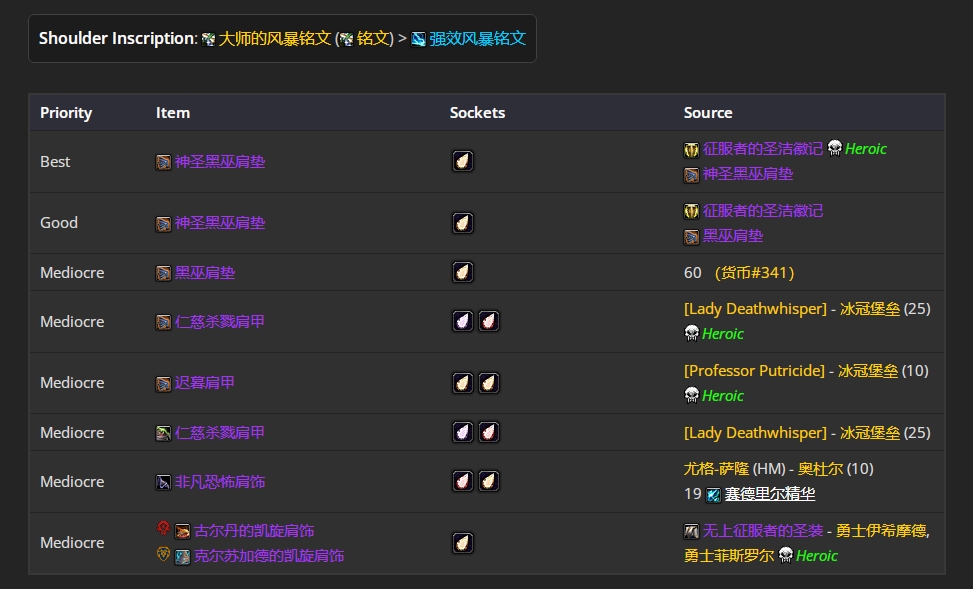Click the scroll icon beside 大师的风暴铭文
Image resolution: width=973 pixels, height=589 pixels.
[207, 38]
